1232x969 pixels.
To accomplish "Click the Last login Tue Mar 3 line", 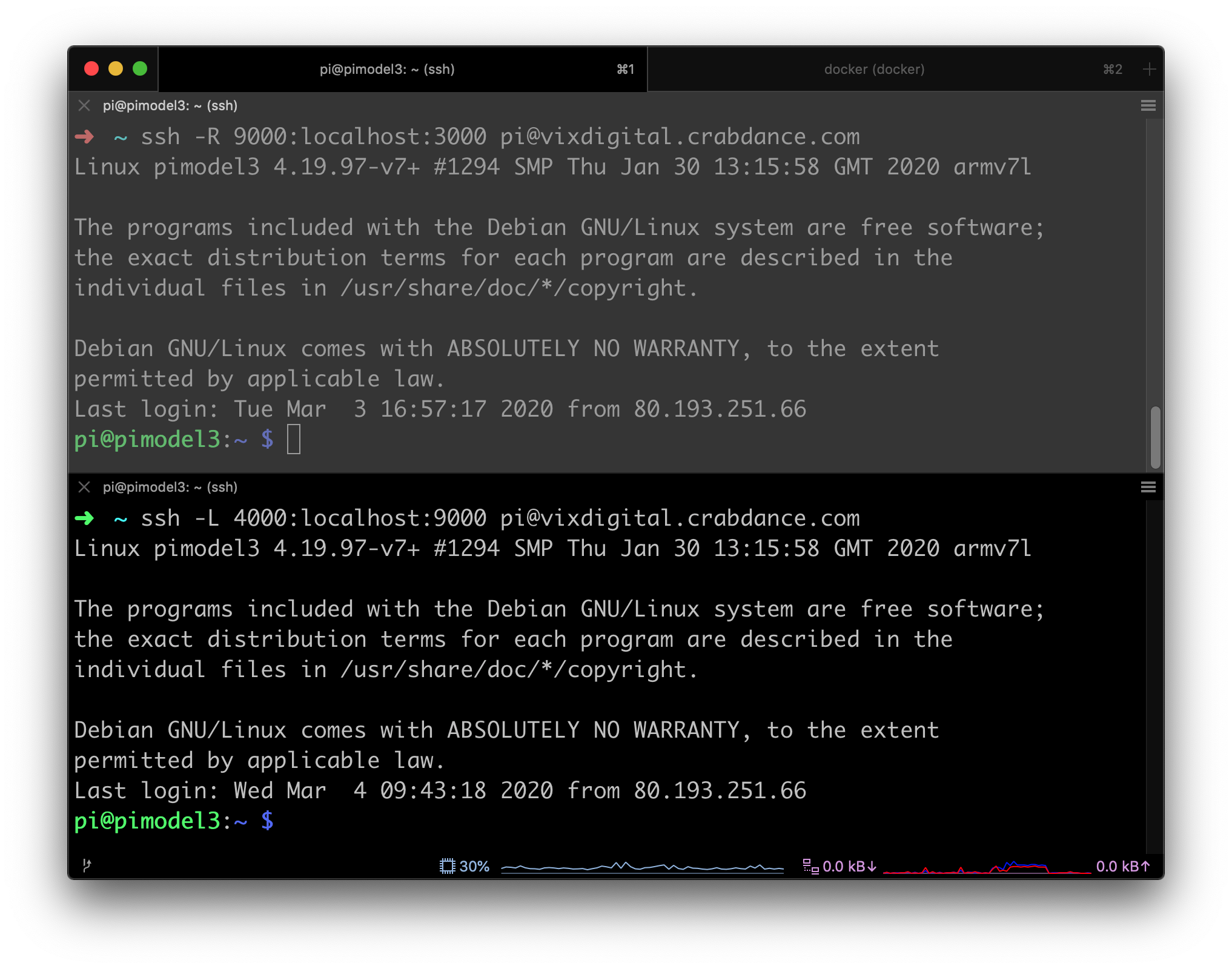I will coord(440,409).
